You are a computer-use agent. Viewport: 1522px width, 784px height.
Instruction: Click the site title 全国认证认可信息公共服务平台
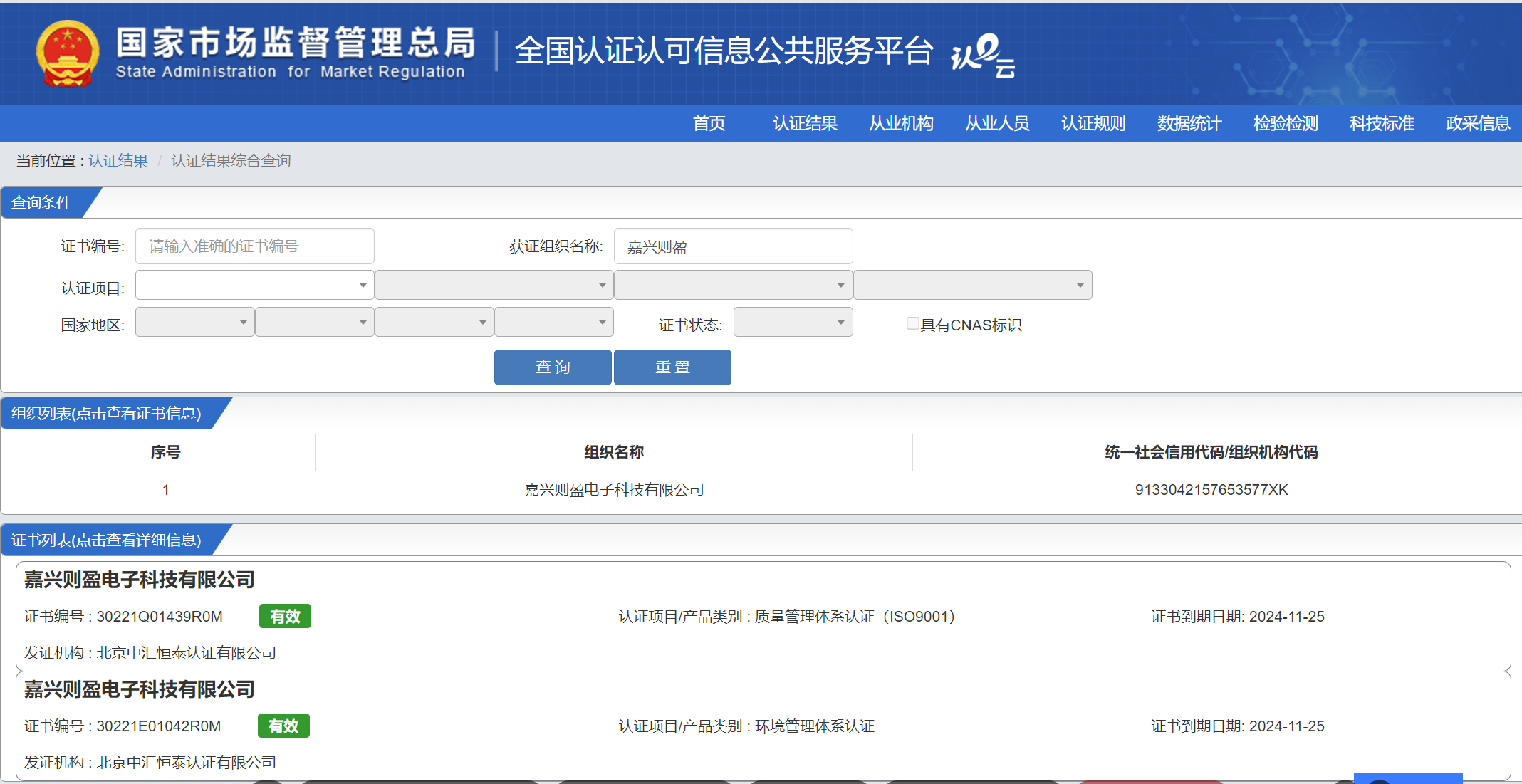(724, 51)
